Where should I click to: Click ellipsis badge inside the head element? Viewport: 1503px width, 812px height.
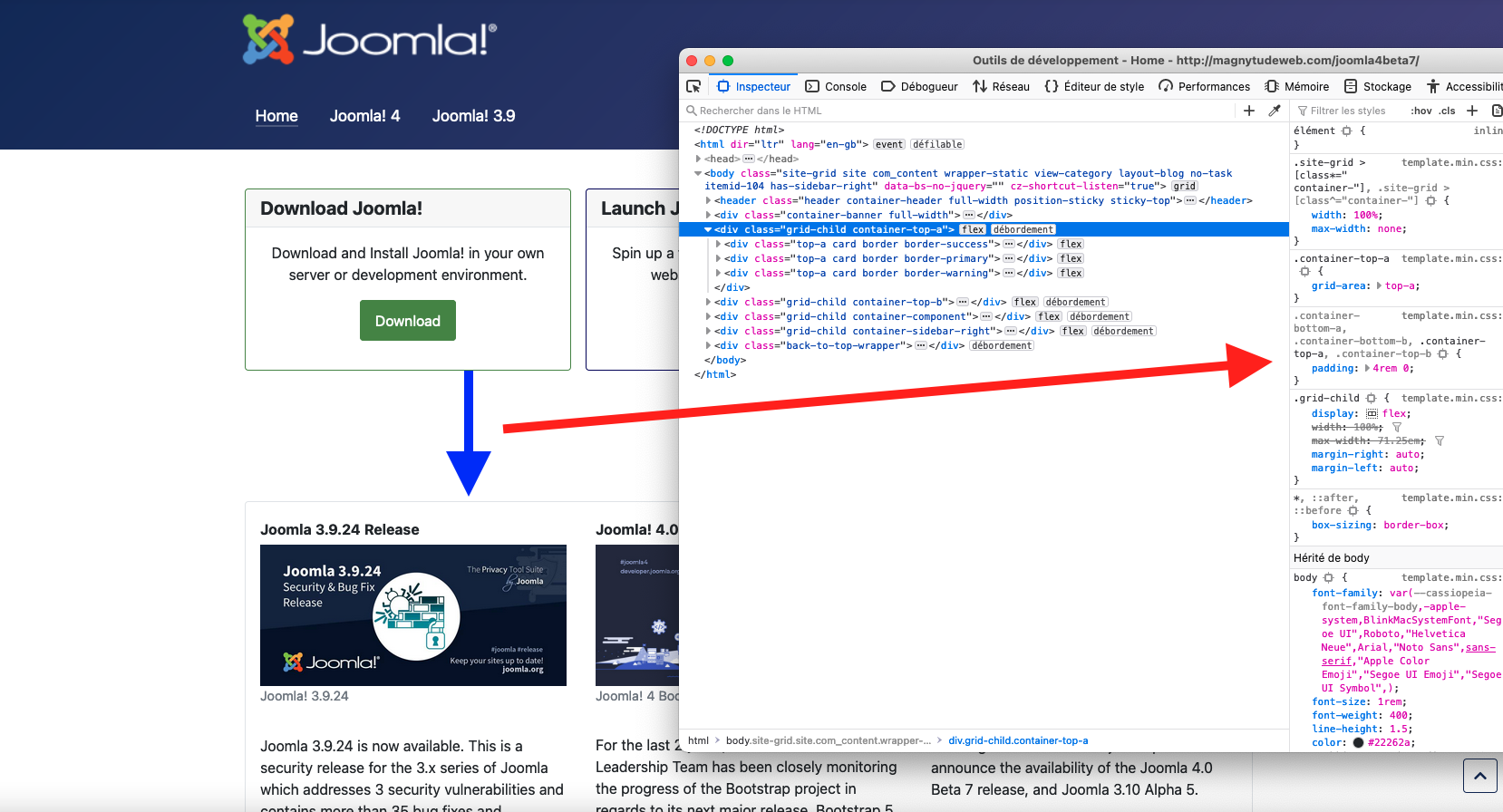[x=748, y=159]
